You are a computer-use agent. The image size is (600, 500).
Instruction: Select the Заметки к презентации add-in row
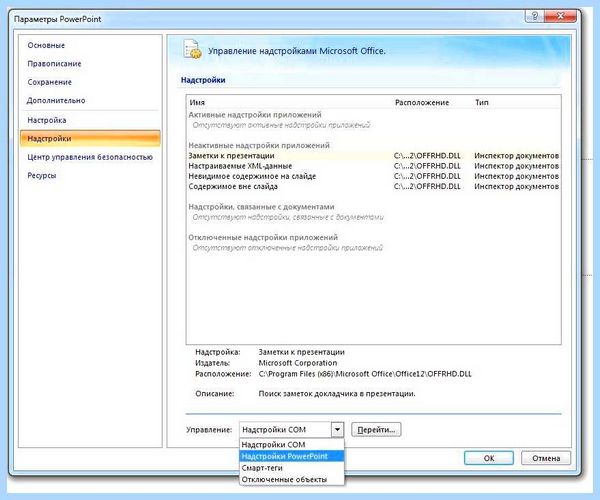point(373,156)
